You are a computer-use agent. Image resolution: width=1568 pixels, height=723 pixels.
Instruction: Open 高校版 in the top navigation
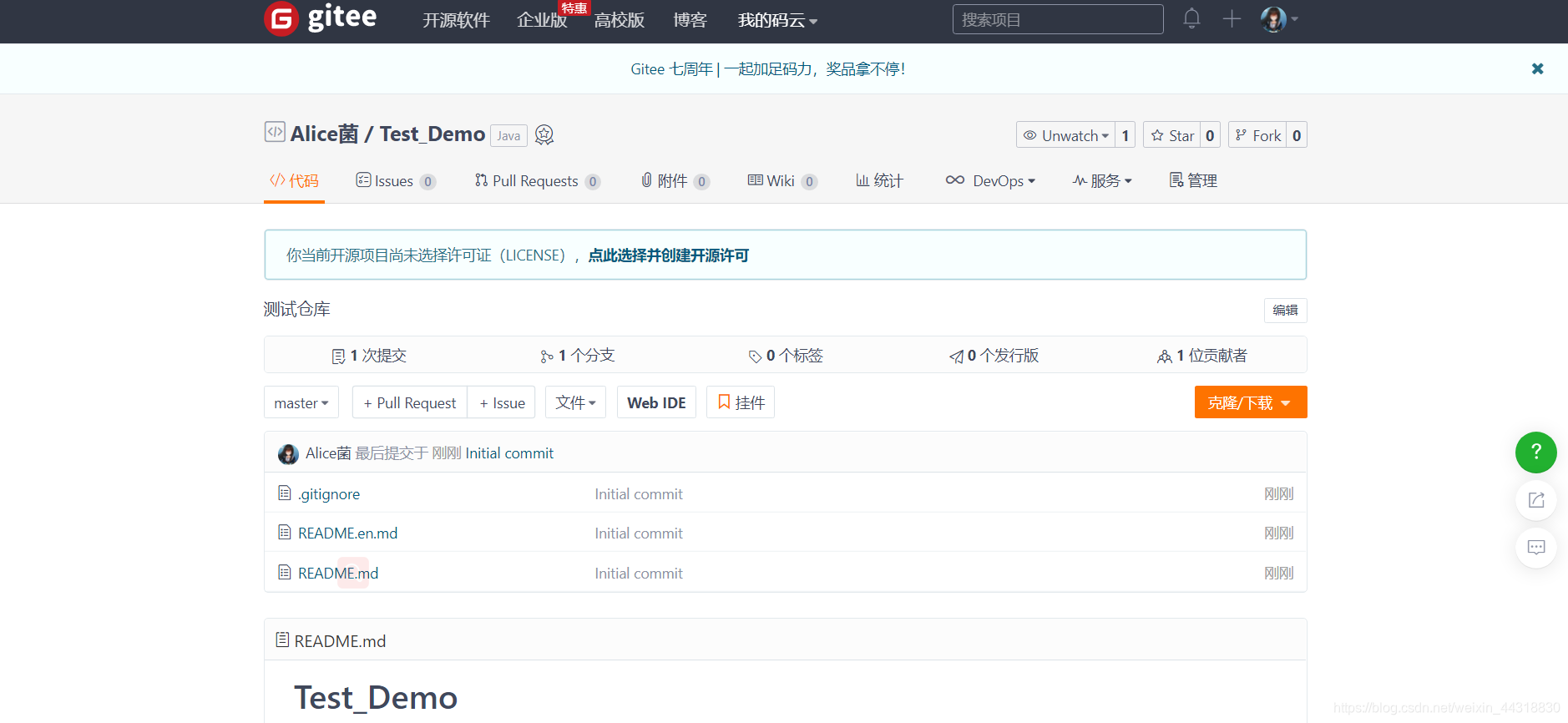pos(620,20)
